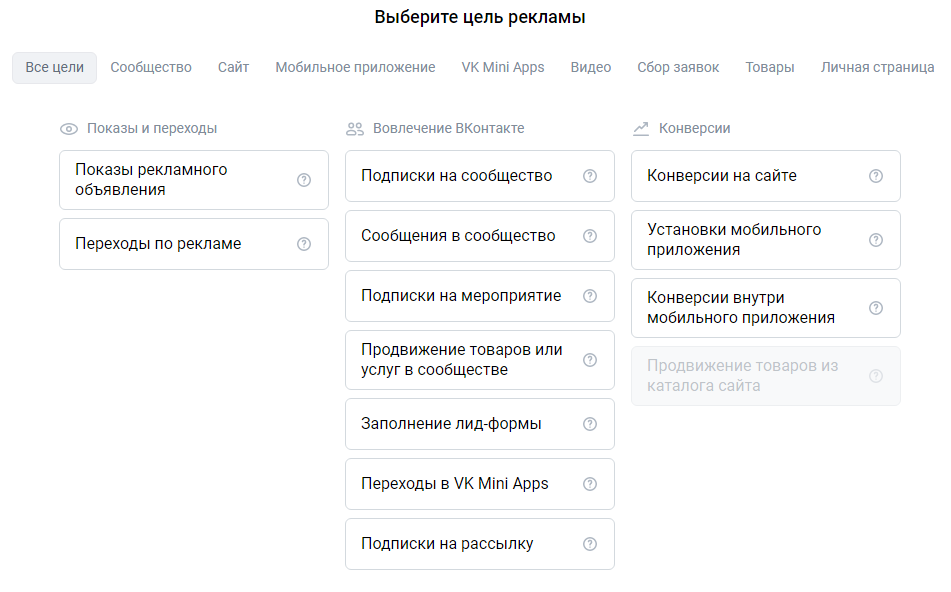Switch to the Видео tab

tap(591, 68)
